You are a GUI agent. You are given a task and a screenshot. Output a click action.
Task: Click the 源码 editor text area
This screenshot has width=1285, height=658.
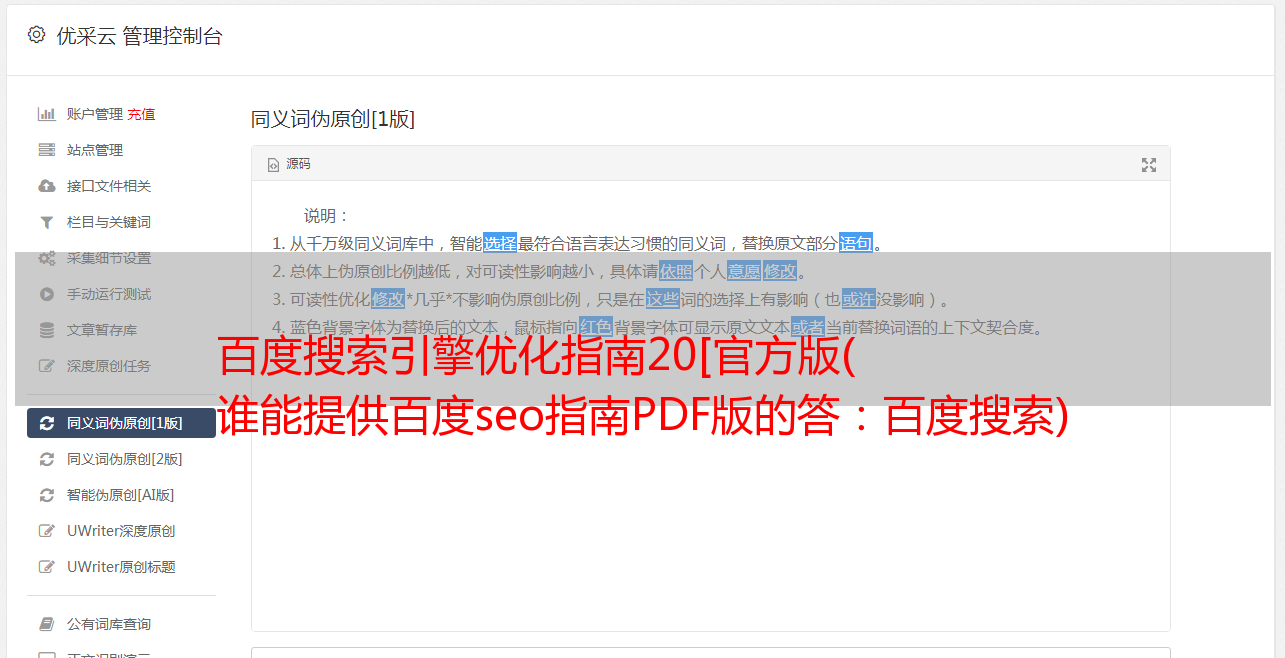(710, 405)
